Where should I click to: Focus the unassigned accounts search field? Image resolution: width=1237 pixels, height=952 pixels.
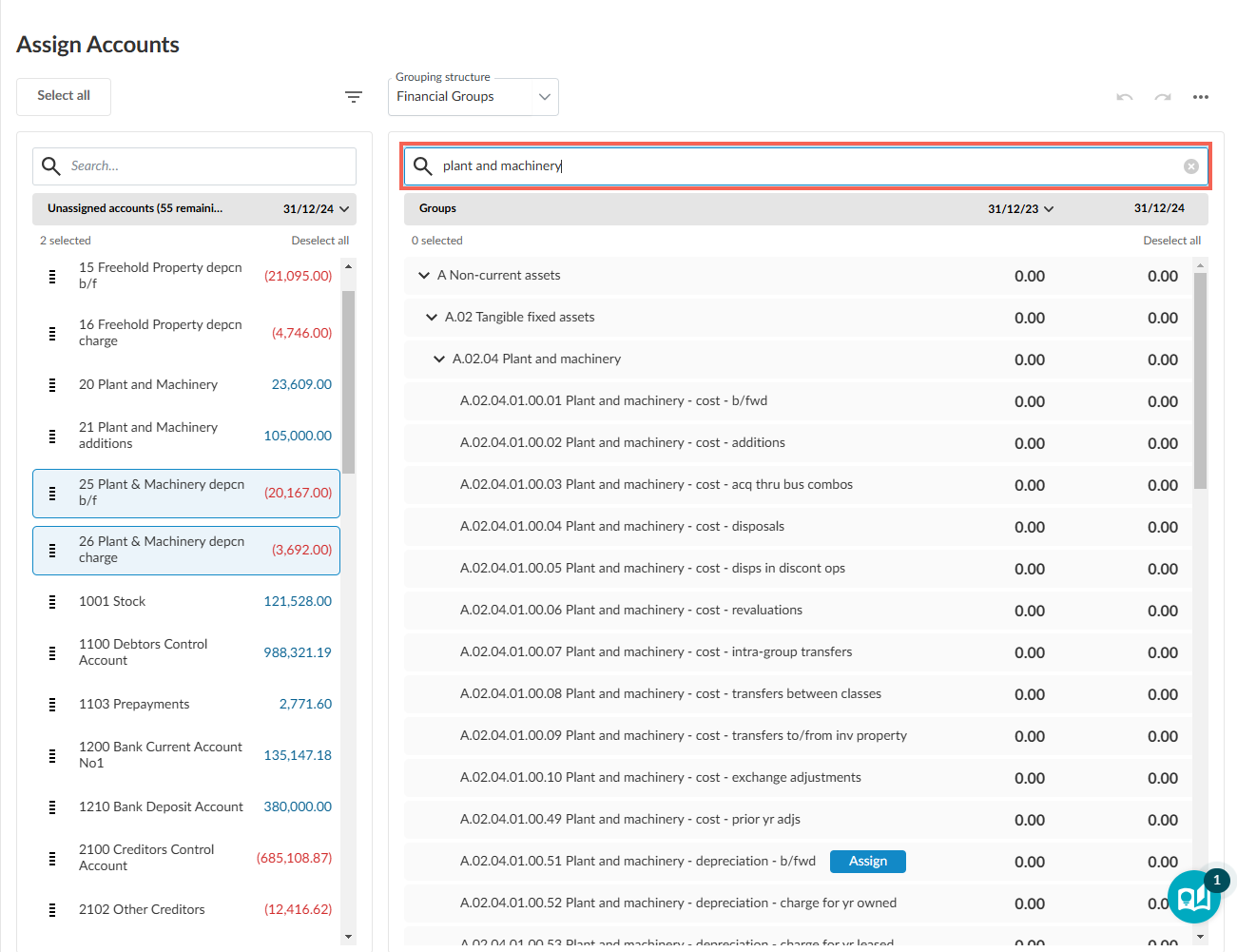click(x=194, y=166)
